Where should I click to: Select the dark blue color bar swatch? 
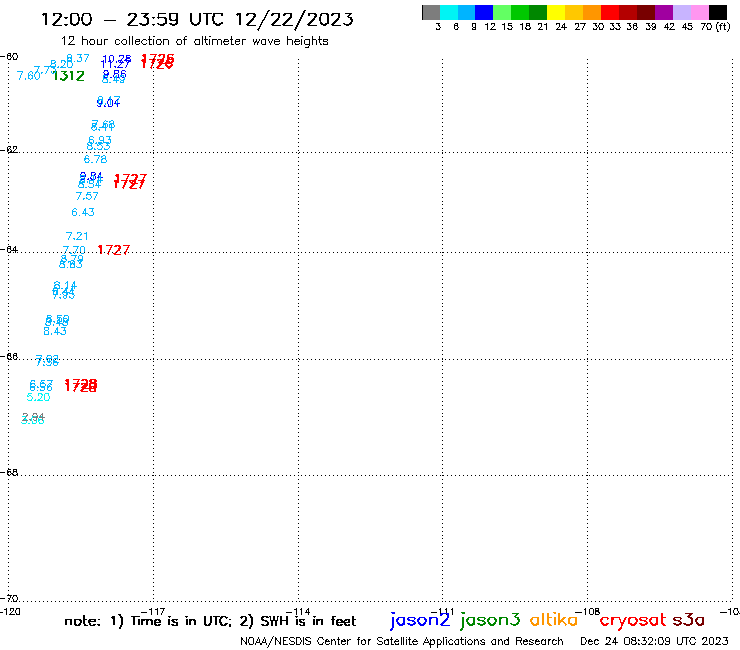484,12
